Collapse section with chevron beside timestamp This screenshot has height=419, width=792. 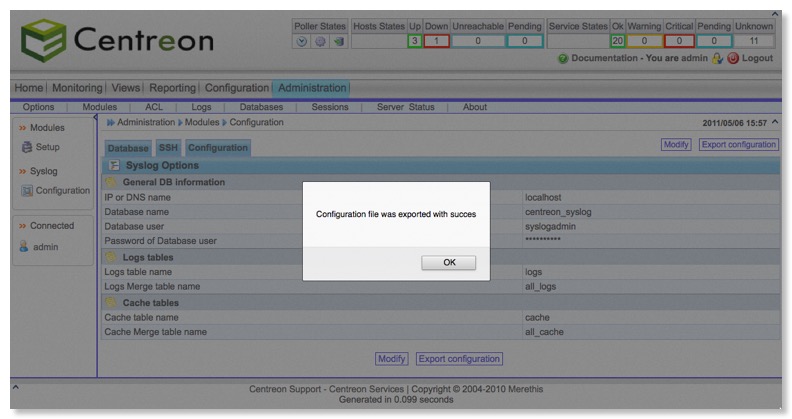776,122
